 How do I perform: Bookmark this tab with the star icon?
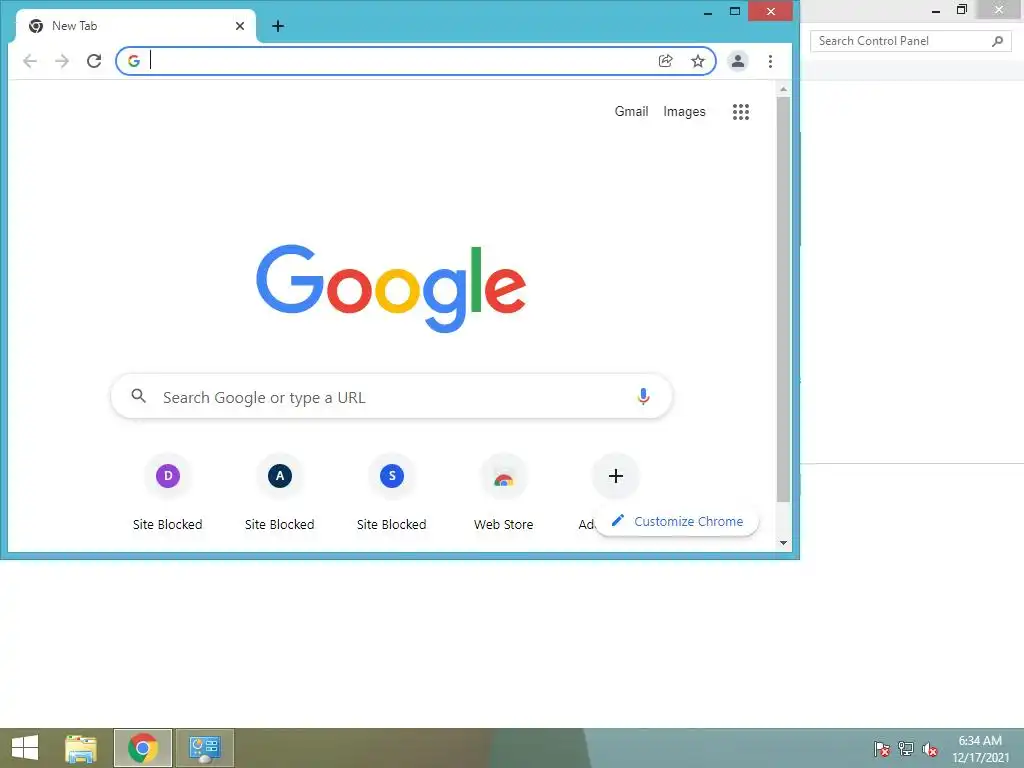tap(698, 61)
